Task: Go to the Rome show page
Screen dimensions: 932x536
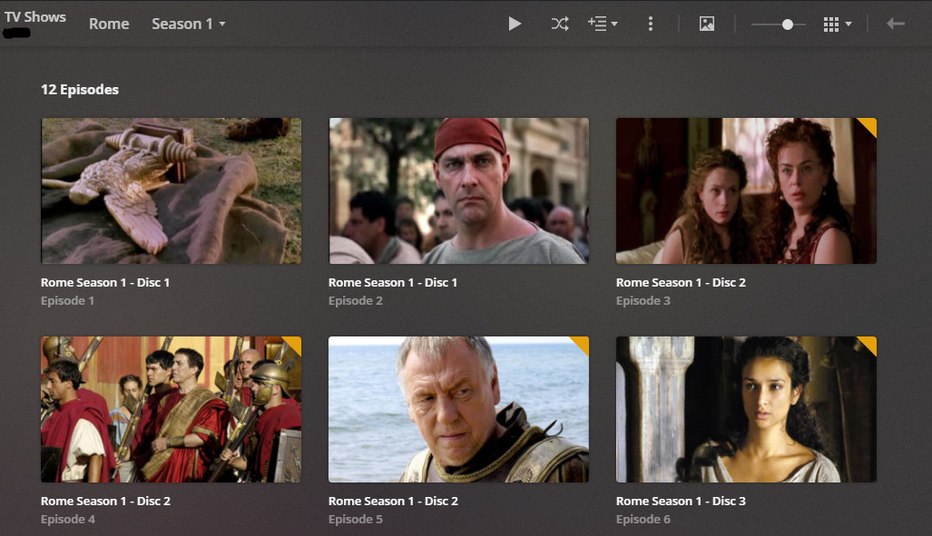Action: [x=109, y=24]
